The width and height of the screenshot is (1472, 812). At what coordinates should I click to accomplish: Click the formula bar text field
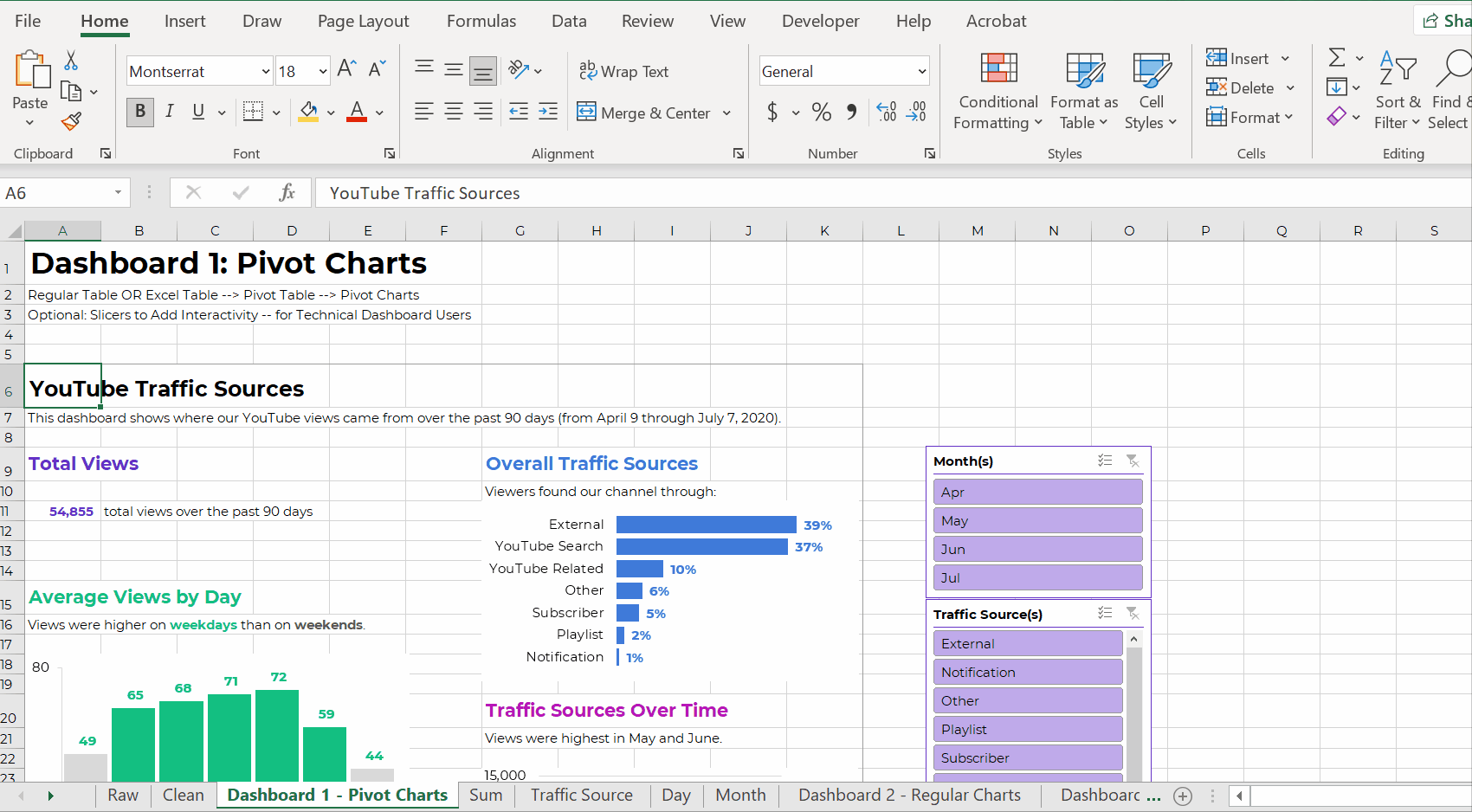tap(892, 193)
